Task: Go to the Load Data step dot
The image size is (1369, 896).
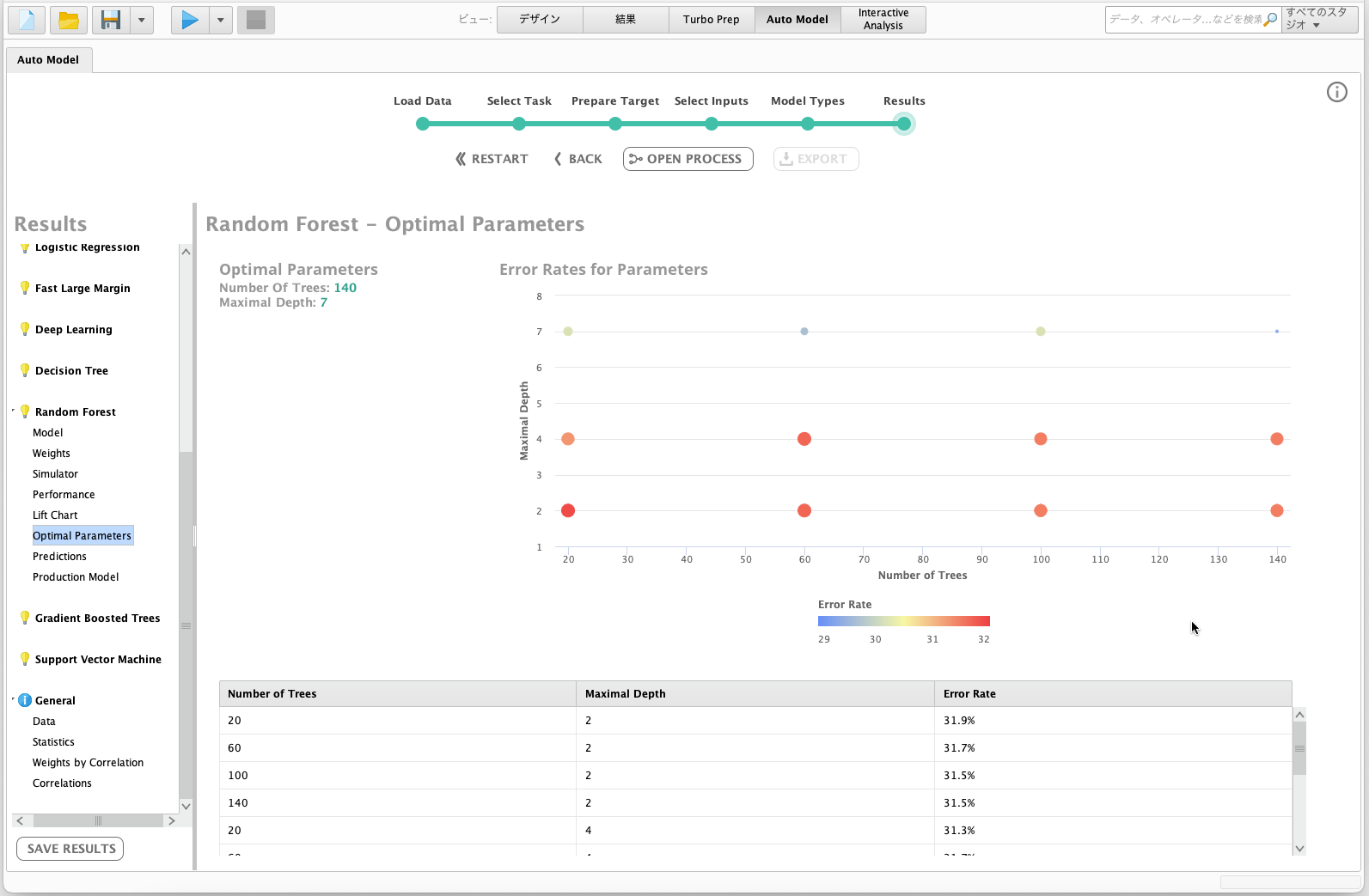Action: [423, 124]
